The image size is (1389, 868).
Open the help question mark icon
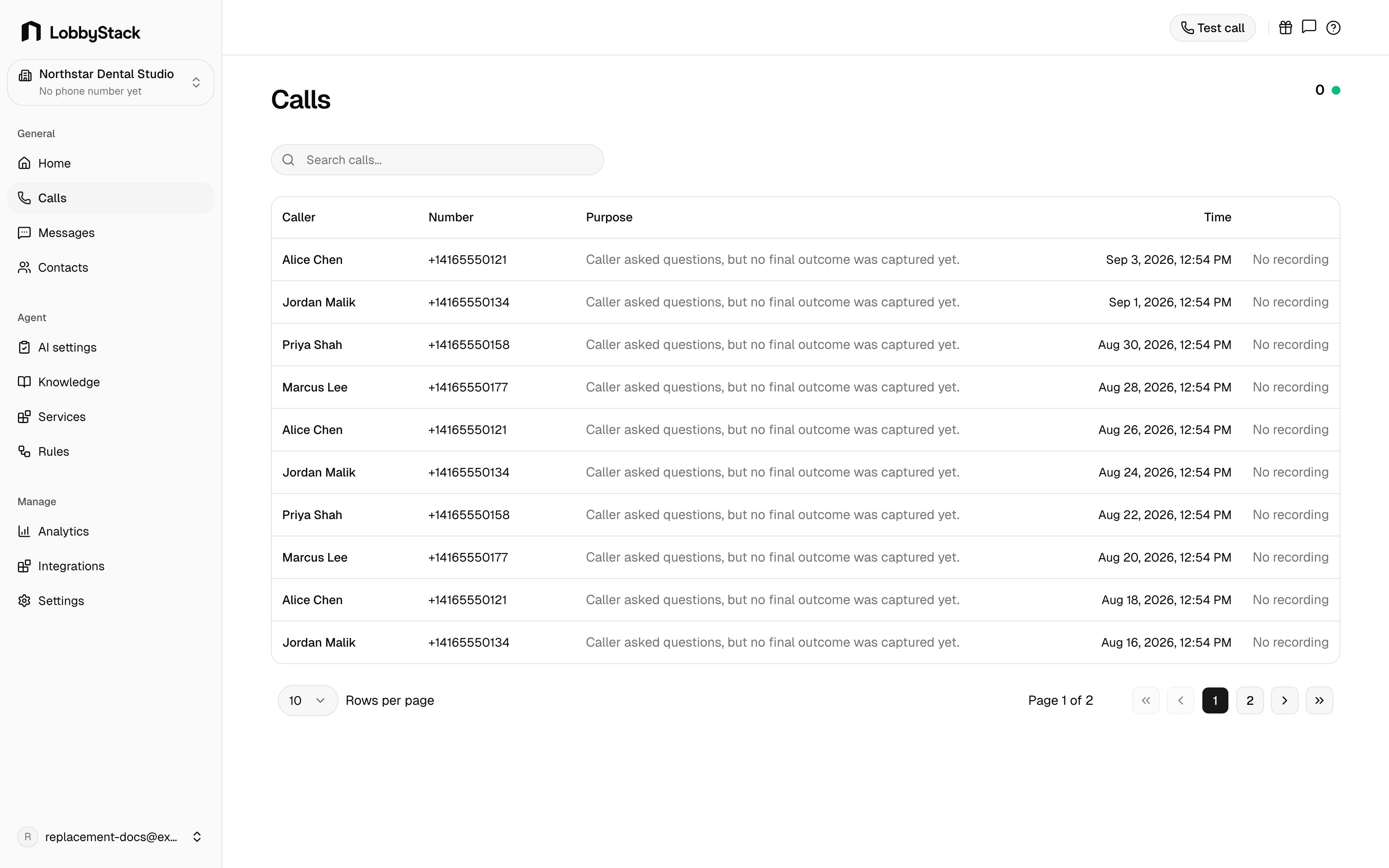[x=1333, y=27]
